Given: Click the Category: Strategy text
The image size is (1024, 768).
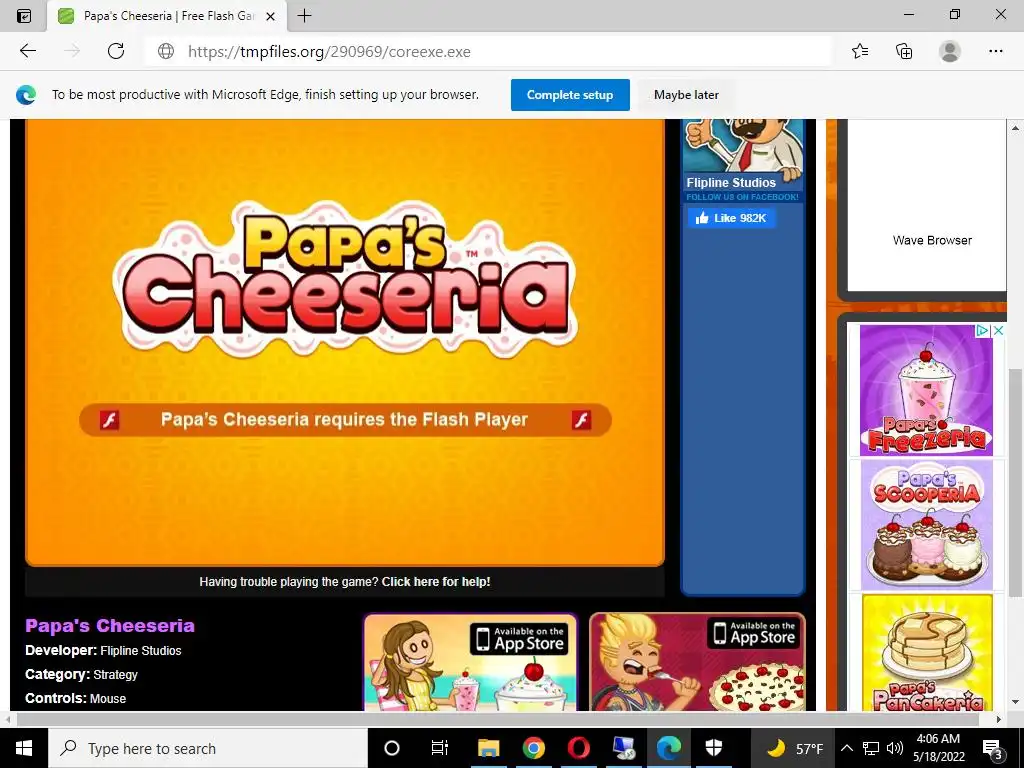Looking at the screenshot, I should point(81,675).
